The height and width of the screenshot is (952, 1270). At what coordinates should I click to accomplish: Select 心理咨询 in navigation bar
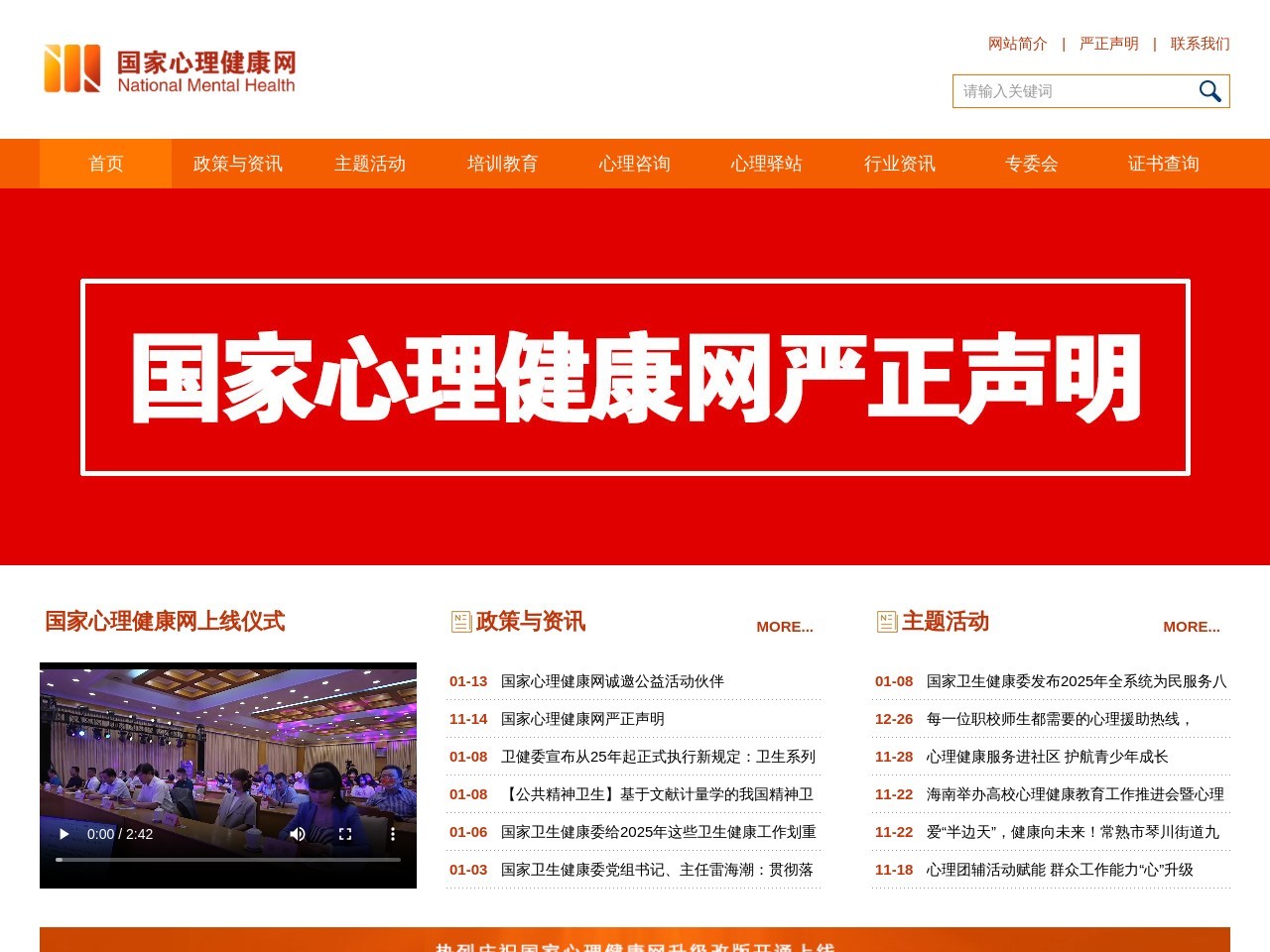click(x=635, y=164)
